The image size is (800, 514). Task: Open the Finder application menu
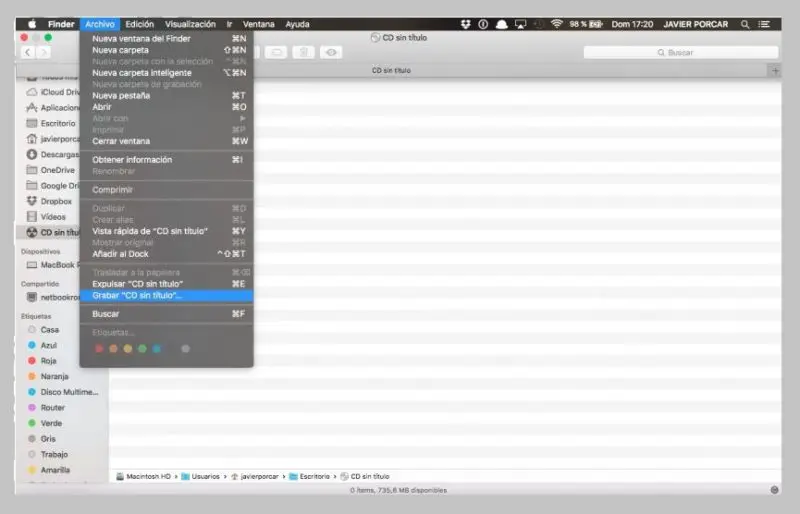pyautogui.click(x=61, y=24)
